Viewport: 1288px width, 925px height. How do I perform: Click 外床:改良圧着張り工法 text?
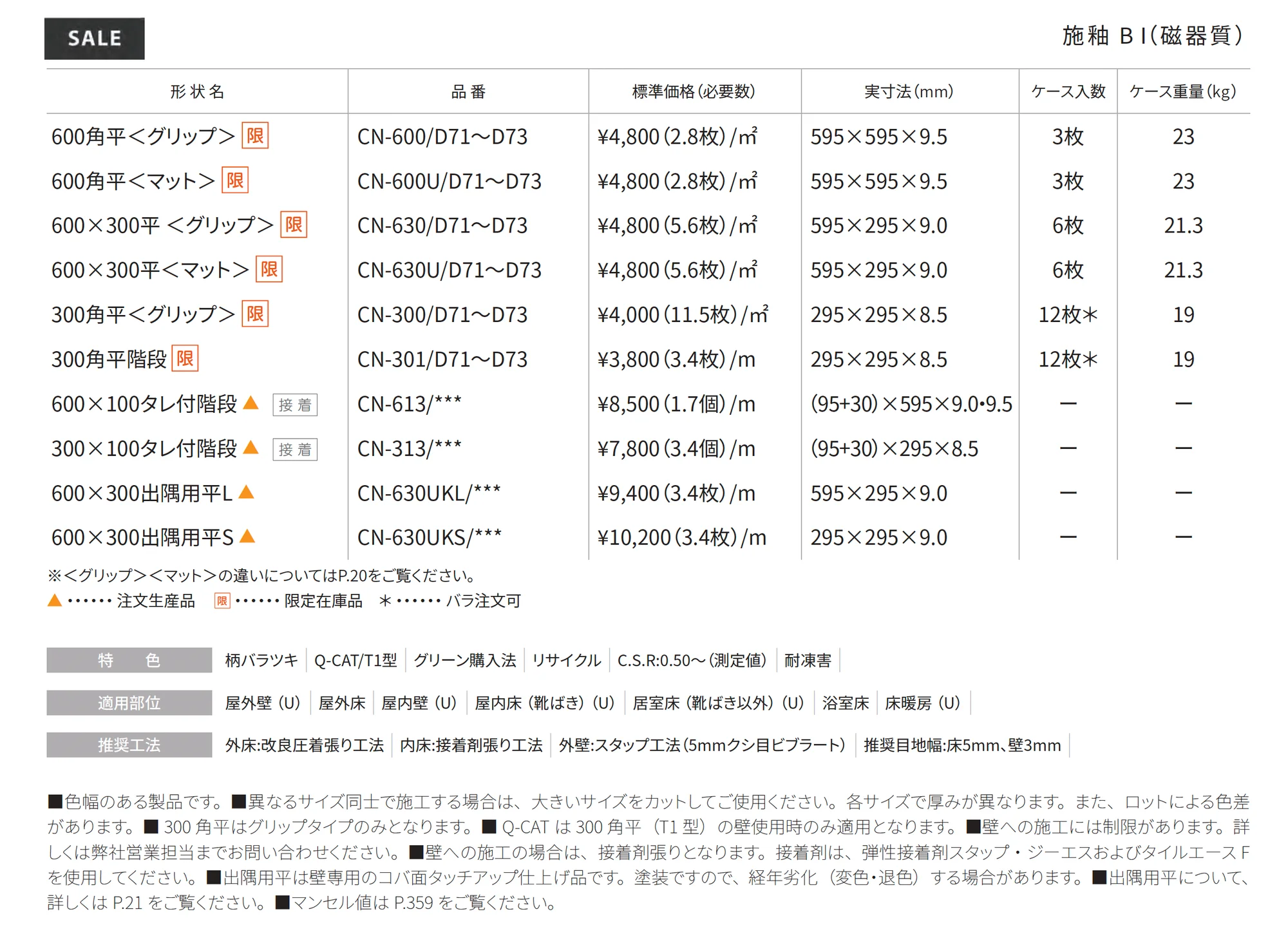304,745
